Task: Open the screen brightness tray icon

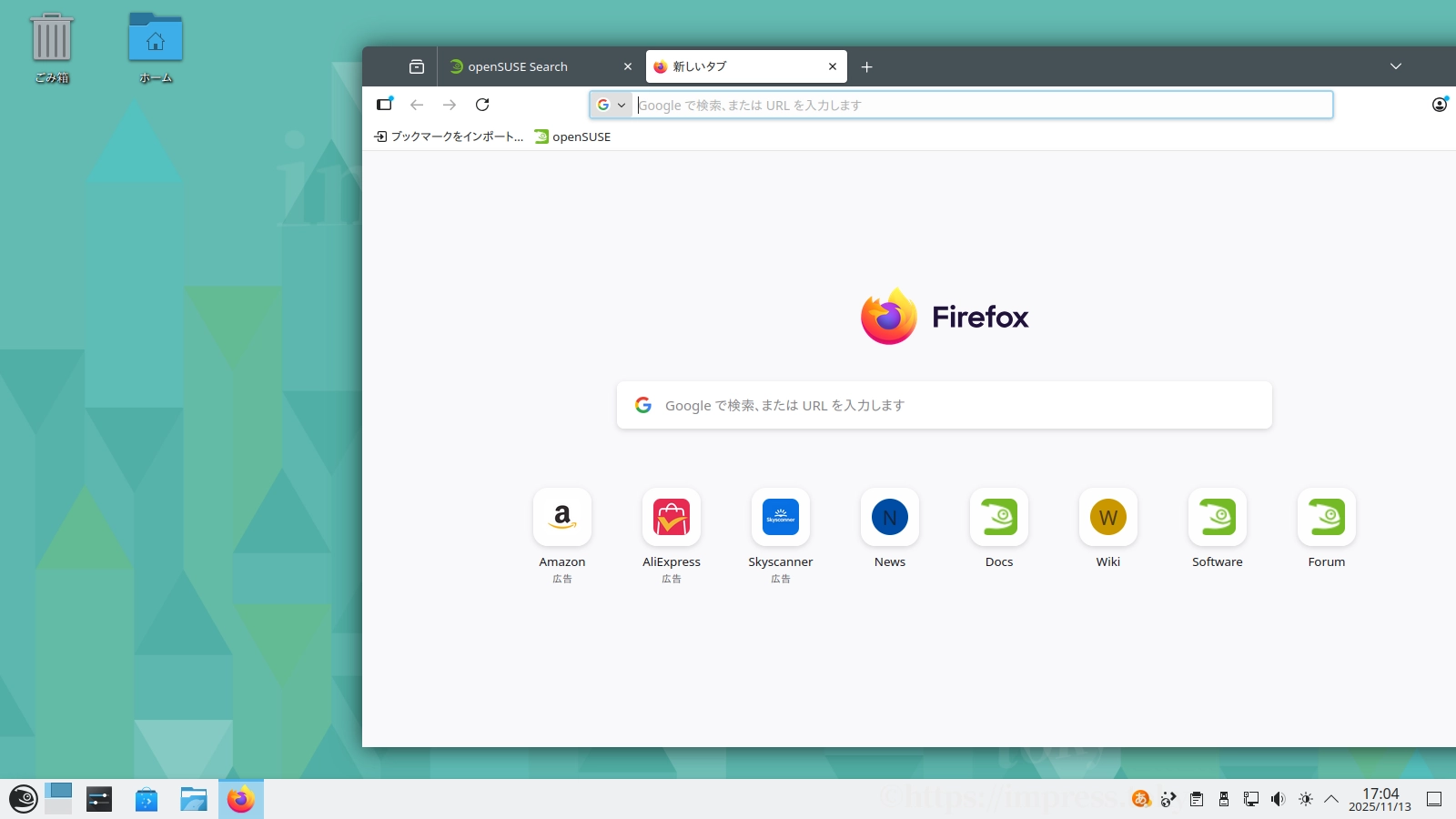Action: point(1306,799)
